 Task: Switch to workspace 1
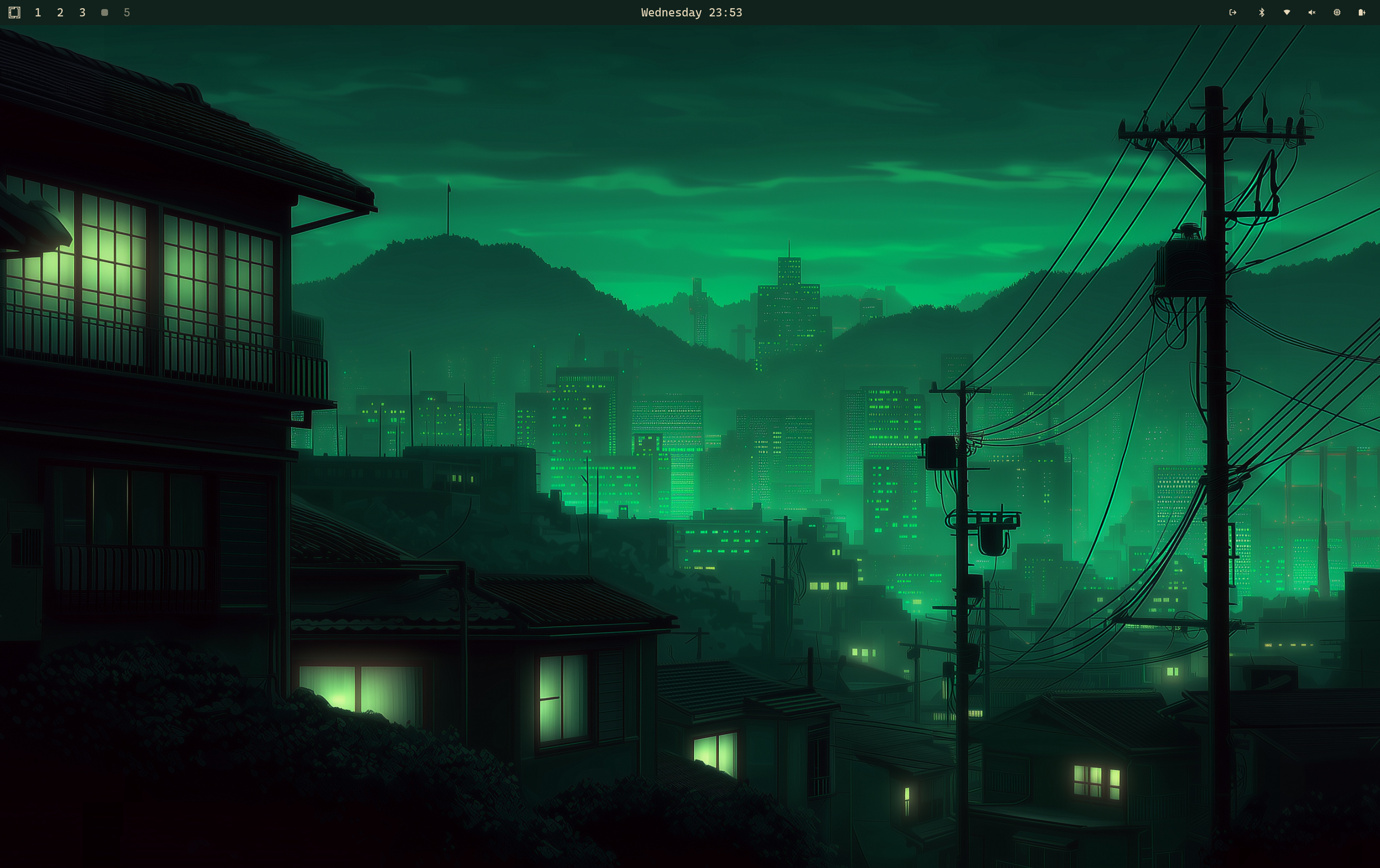(x=38, y=12)
